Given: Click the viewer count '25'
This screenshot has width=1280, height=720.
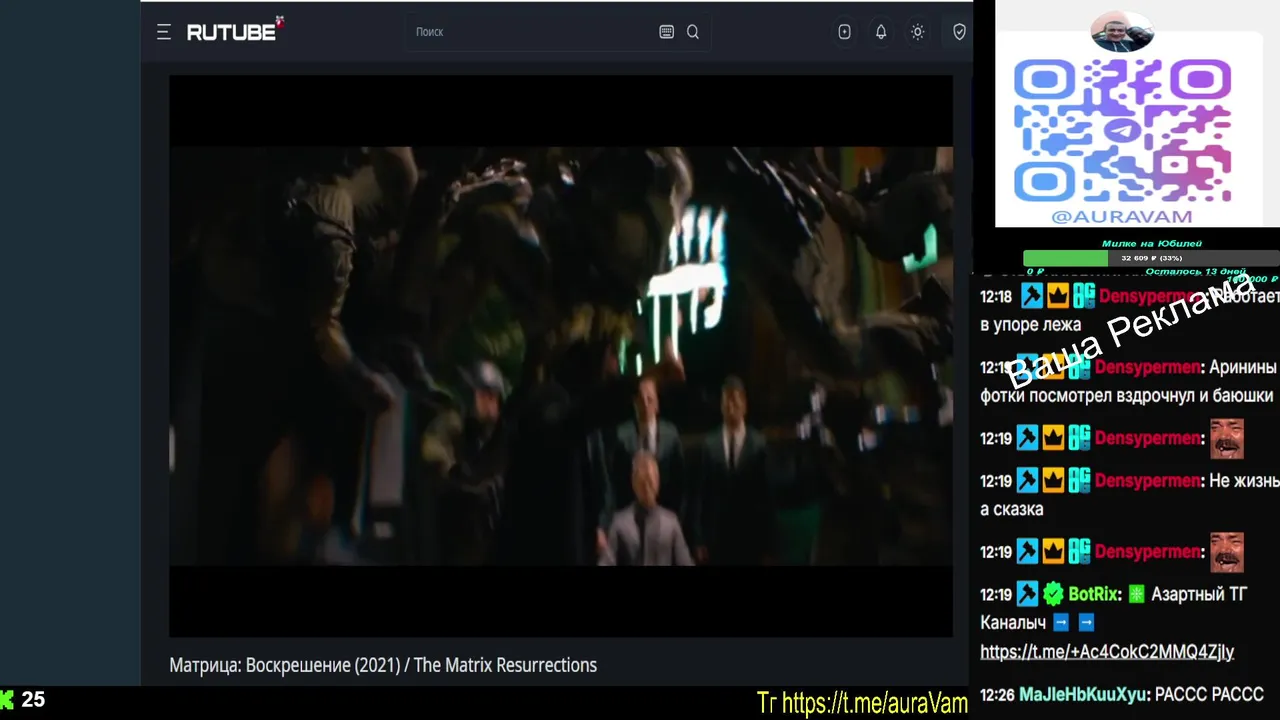Looking at the screenshot, I should point(33,700).
